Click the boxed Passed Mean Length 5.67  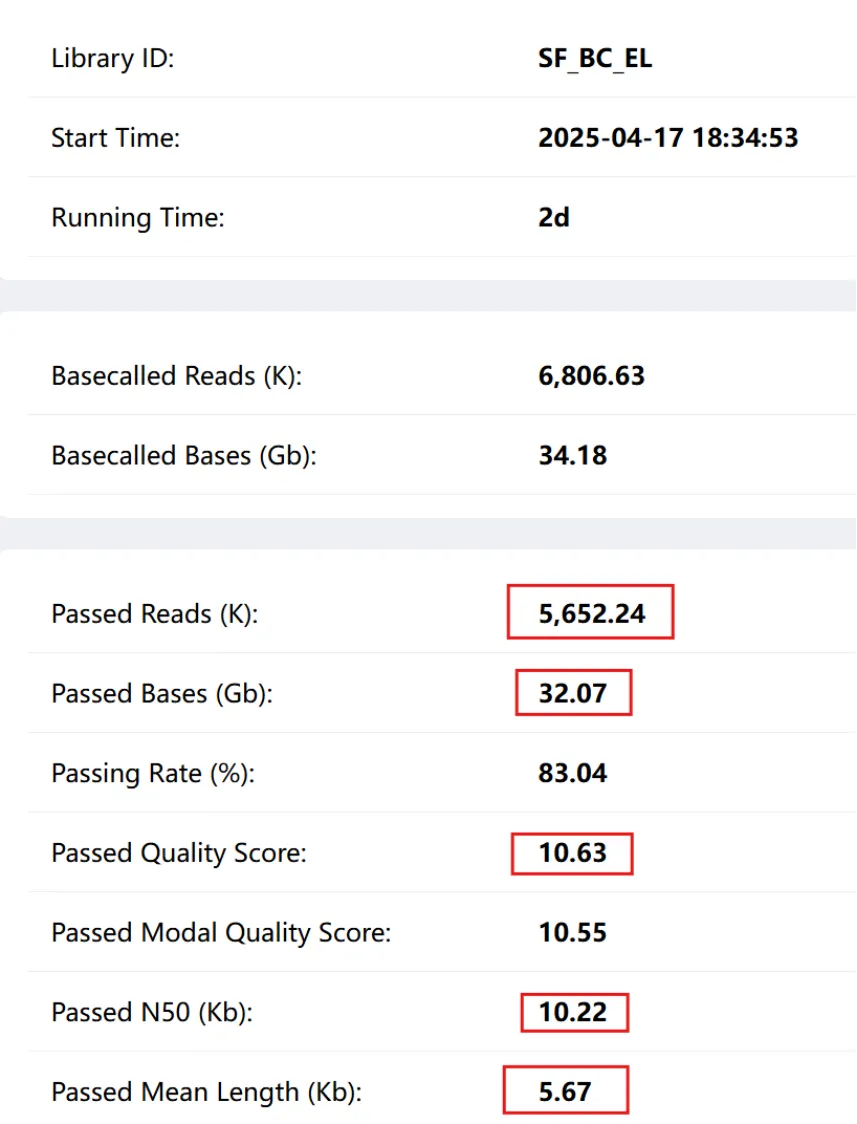(565, 1091)
